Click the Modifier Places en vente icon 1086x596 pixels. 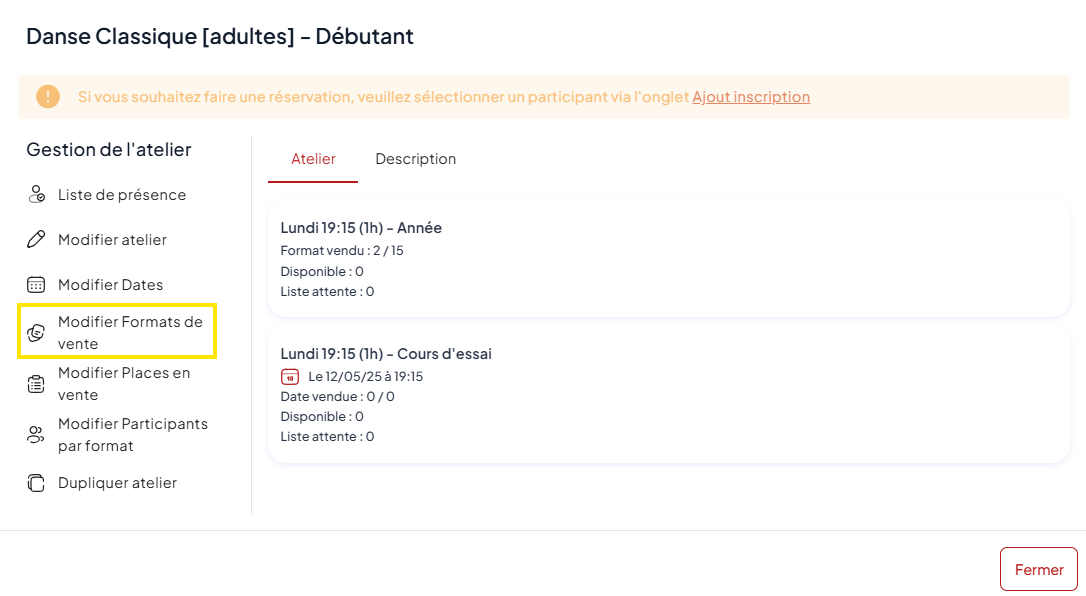tap(37, 384)
